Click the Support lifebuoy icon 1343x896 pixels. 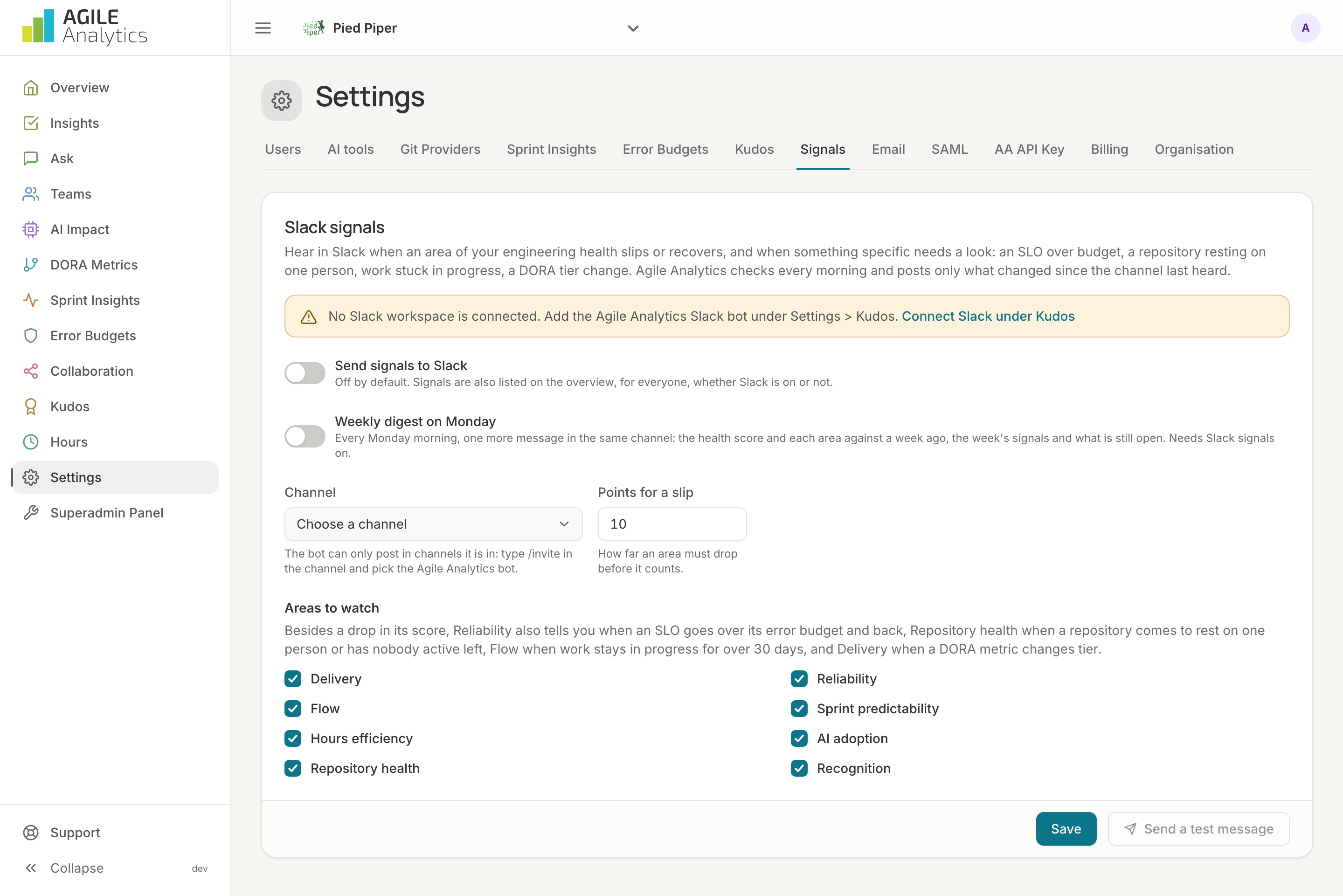click(31, 833)
